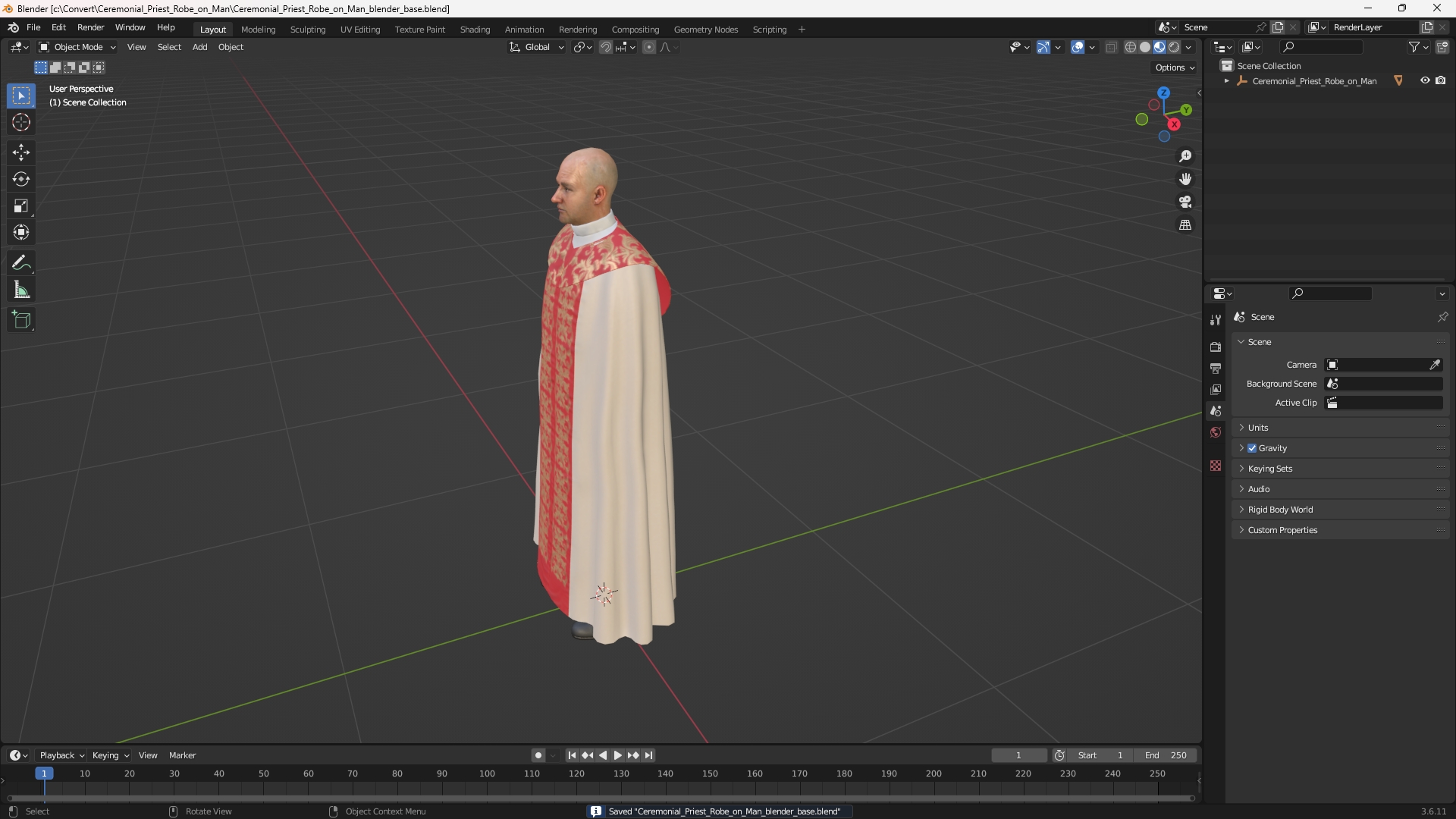The width and height of the screenshot is (1456, 819).
Task: Choose the Transform tool
Action: [21, 232]
